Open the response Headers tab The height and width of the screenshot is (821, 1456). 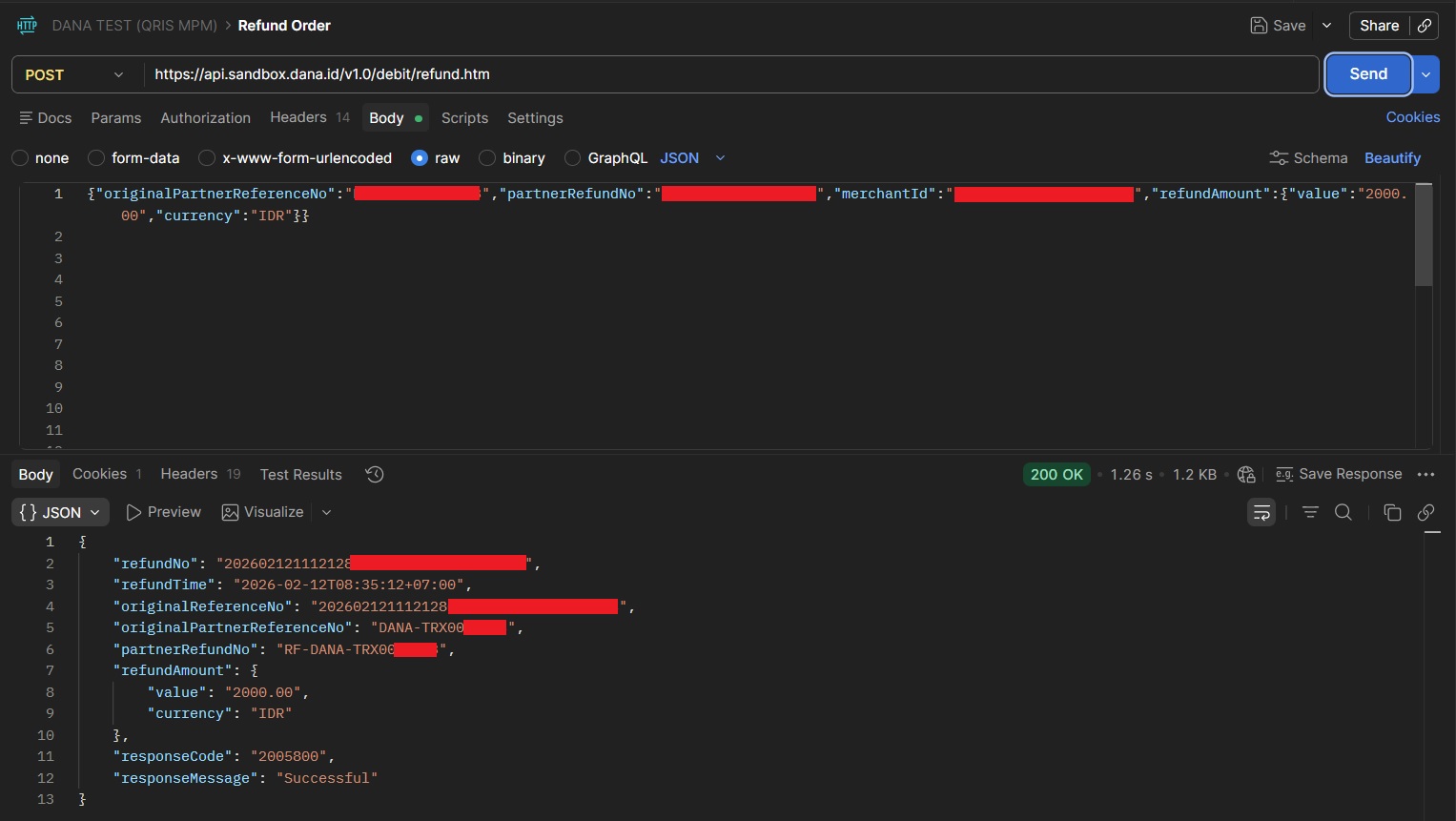[200, 474]
